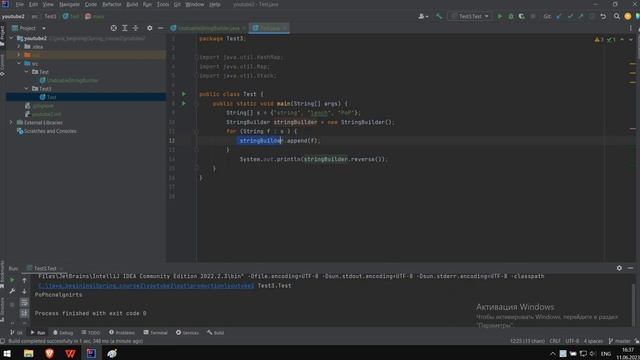
Task: Open the Window menu
Action: (195, 4)
